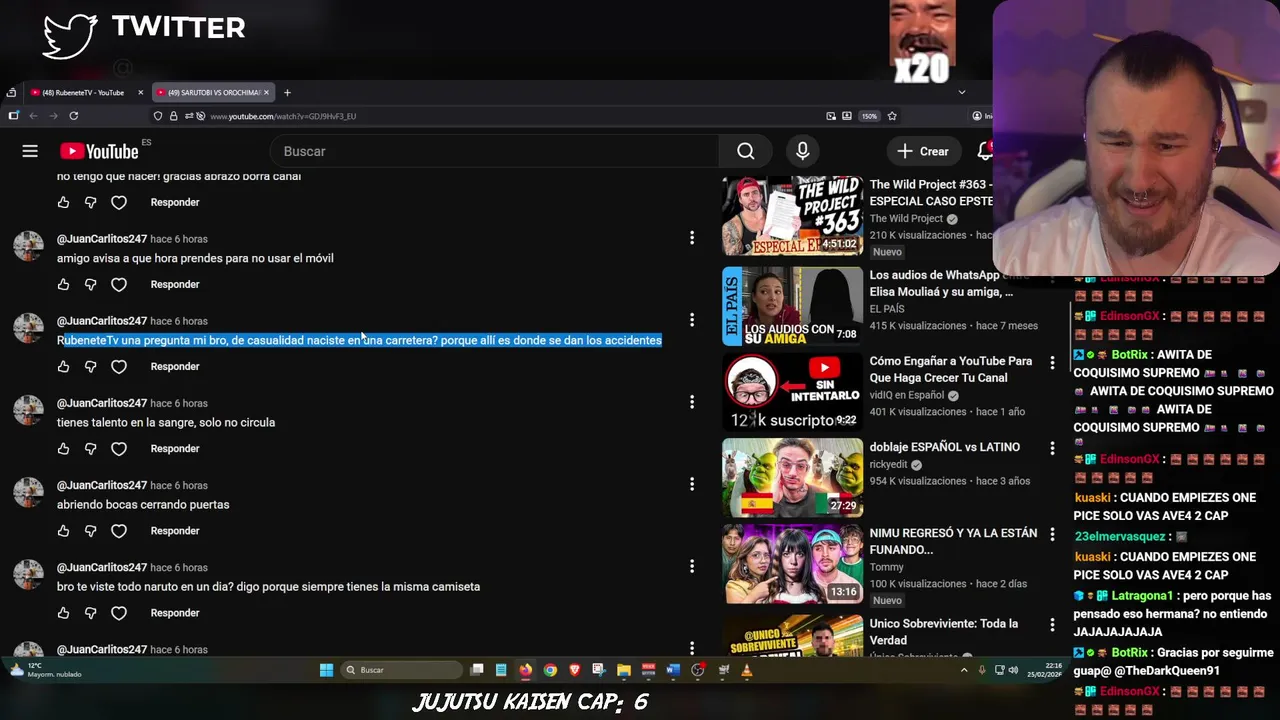Open a new browser tab
The width and height of the screenshot is (1280, 720).
click(x=287, y=92)
